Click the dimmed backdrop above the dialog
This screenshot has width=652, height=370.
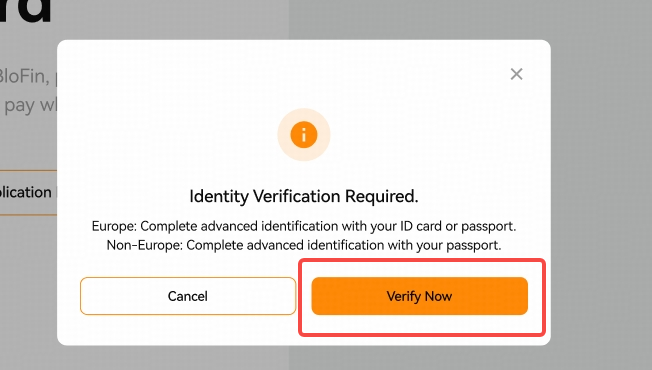(x=304, y=20)
